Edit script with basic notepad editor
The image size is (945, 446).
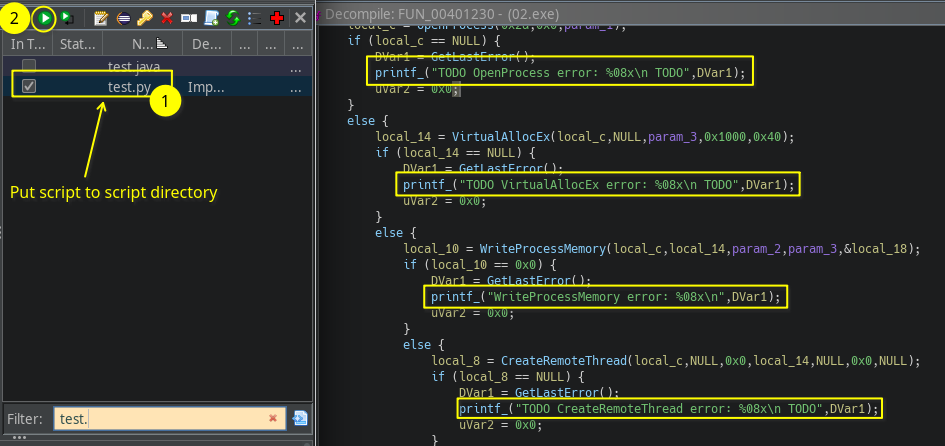tap(101, 19)
